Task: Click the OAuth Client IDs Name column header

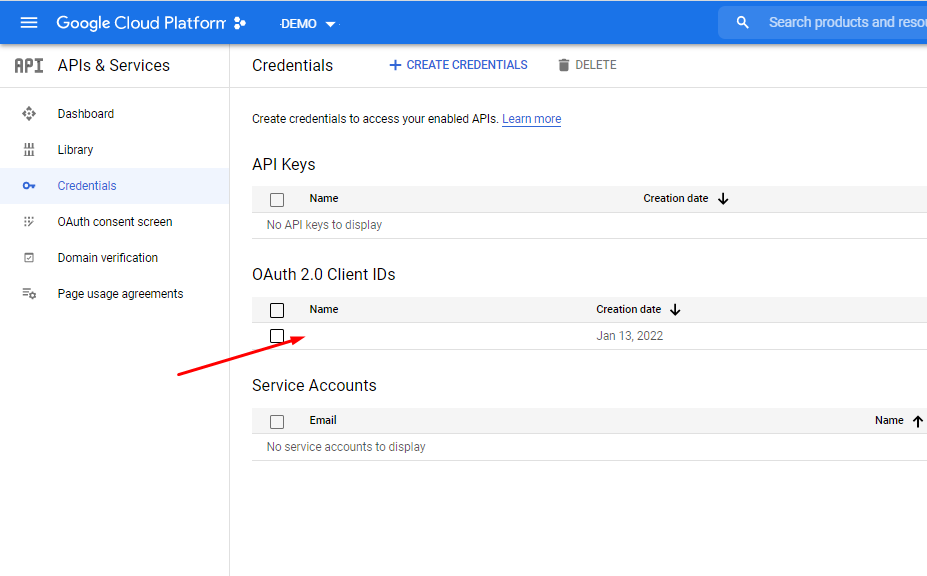Action: tap(324, 309)
